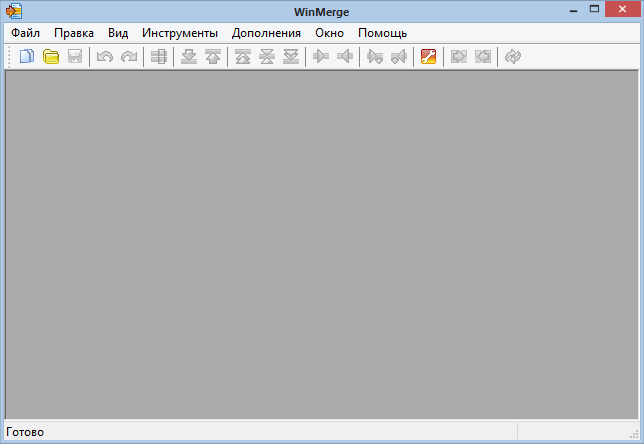
Task: Open the Вид menu
Action: click(x=118, y=33)
